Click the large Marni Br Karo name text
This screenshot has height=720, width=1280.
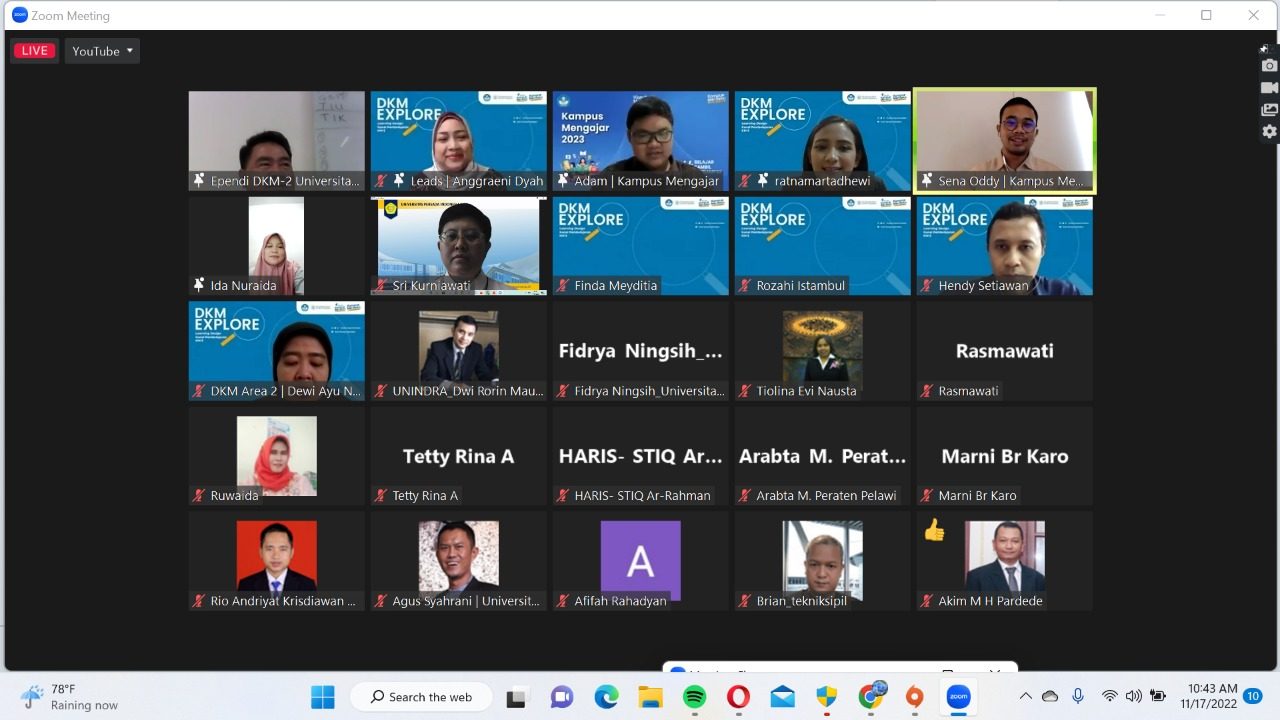point(1005,456)
